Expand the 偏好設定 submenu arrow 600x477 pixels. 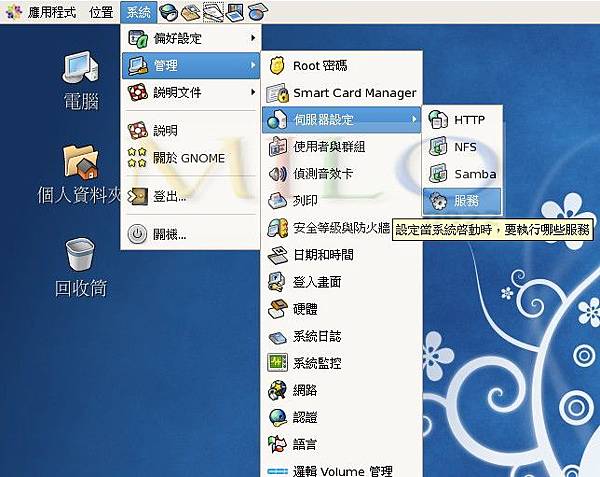click(x=253, y=38)
